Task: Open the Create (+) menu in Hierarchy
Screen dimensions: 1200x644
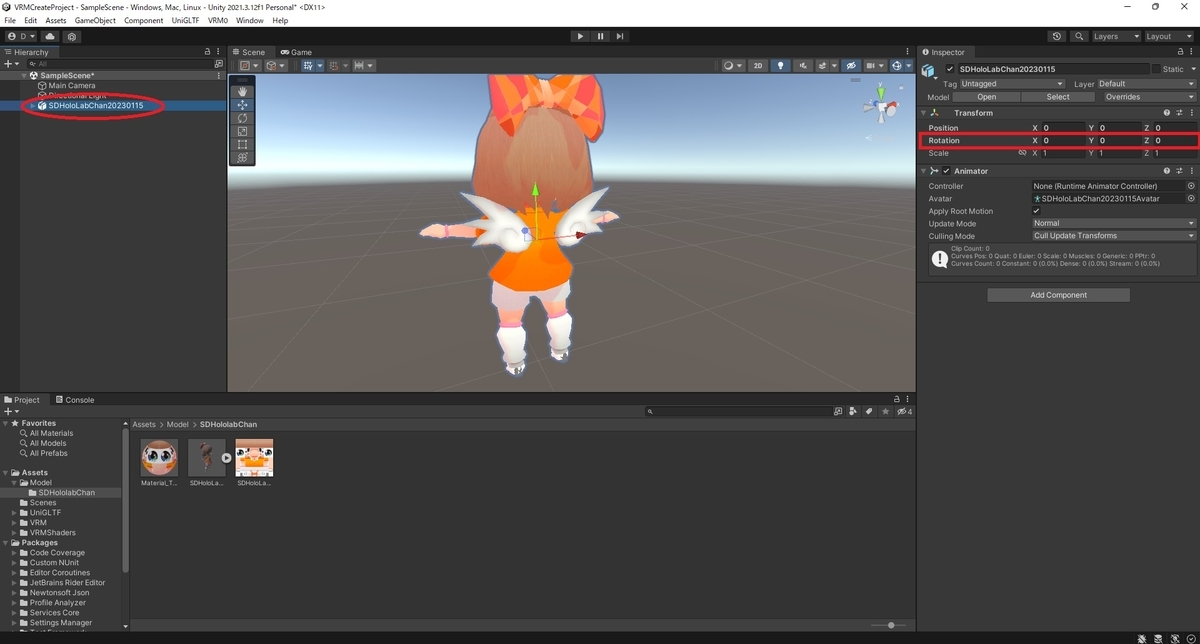Action: (x=11, y=63)
